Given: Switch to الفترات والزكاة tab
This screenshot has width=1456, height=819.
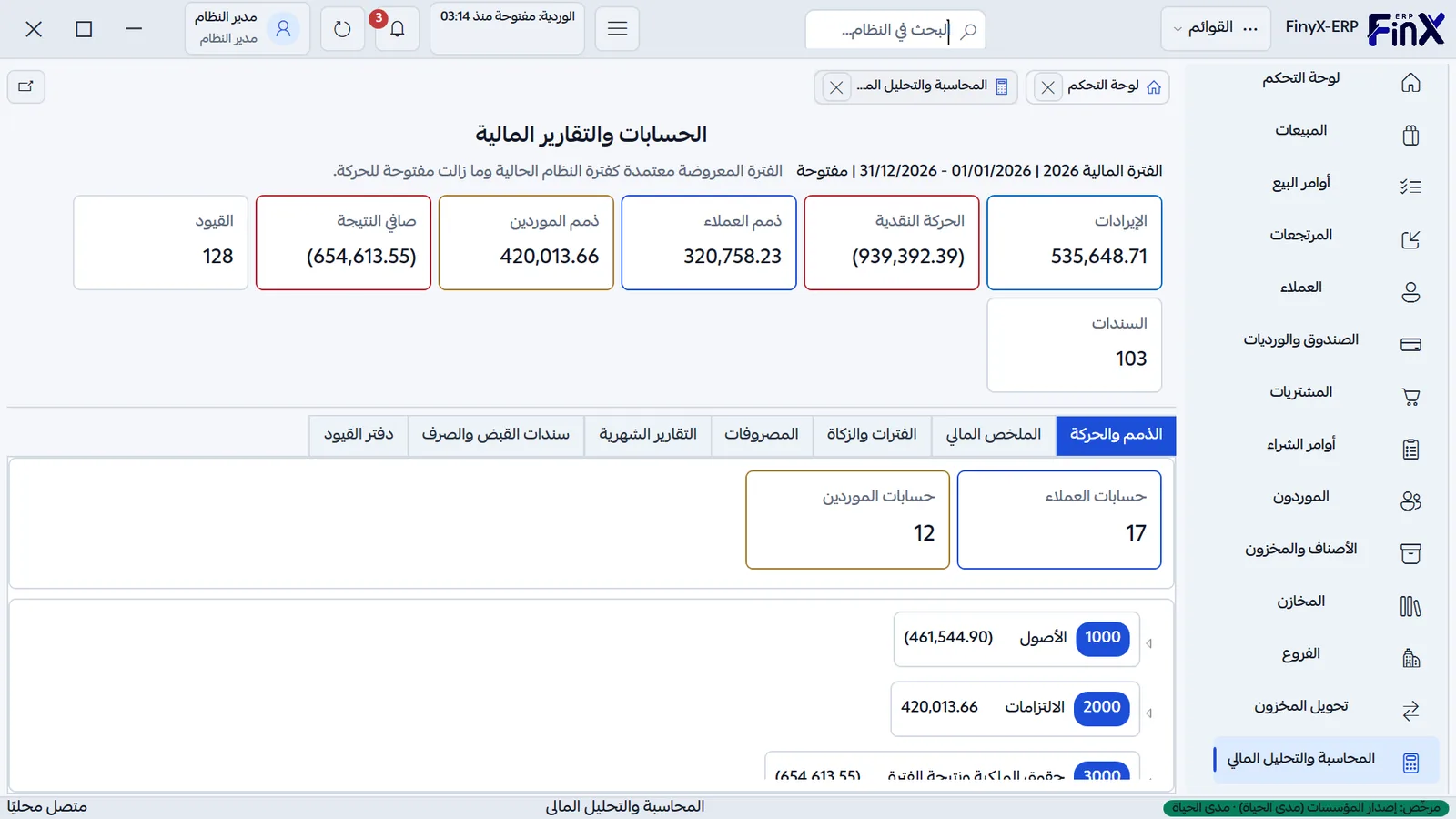Looking at the screenshot, I should pos(872,435).
